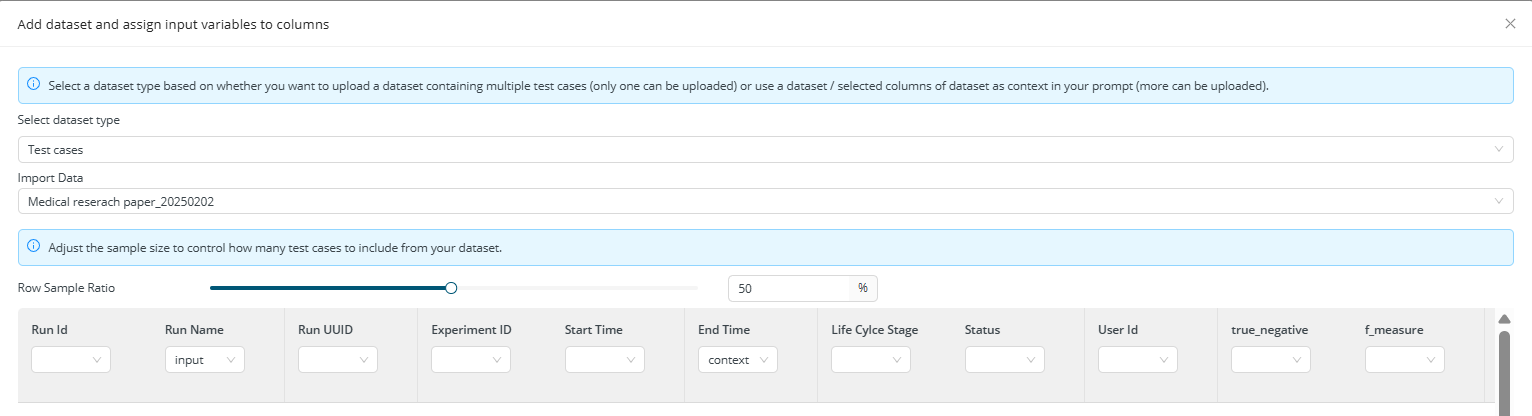Open the Run UUID column variable dropdown
The width and height of the screenshot is (1532, 416).
[x=338, y=360]
